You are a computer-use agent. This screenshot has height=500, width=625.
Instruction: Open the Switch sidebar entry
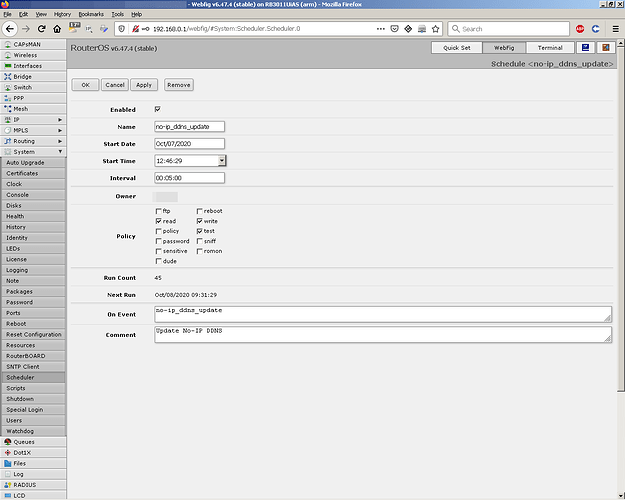click(x=33, y=87)
